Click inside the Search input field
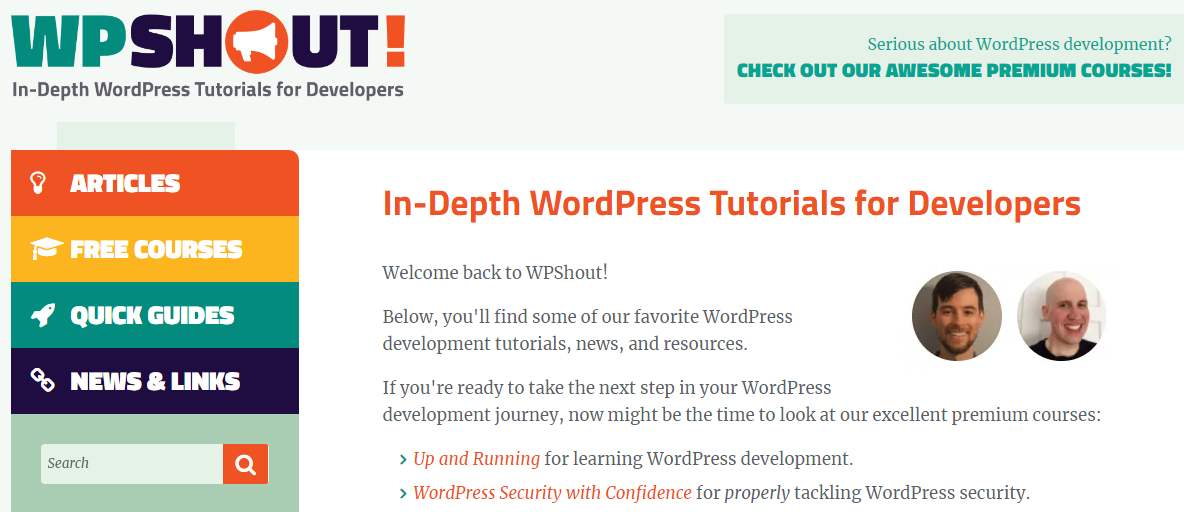 pos(132,464)
